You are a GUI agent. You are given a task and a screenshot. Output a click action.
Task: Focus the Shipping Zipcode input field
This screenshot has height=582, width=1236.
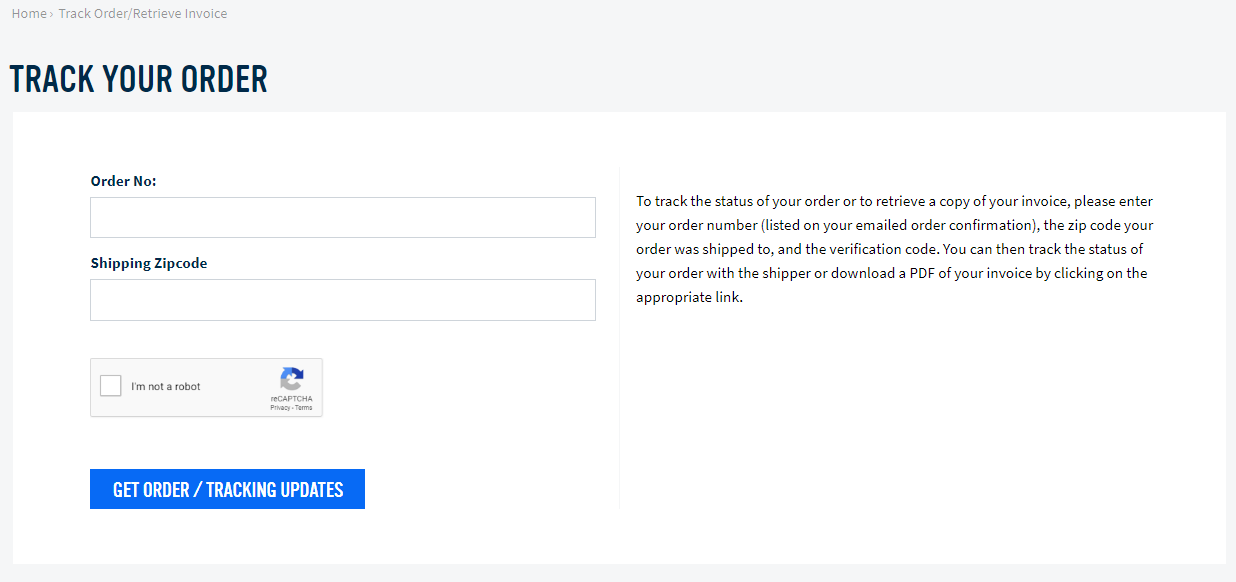point(343,300)
